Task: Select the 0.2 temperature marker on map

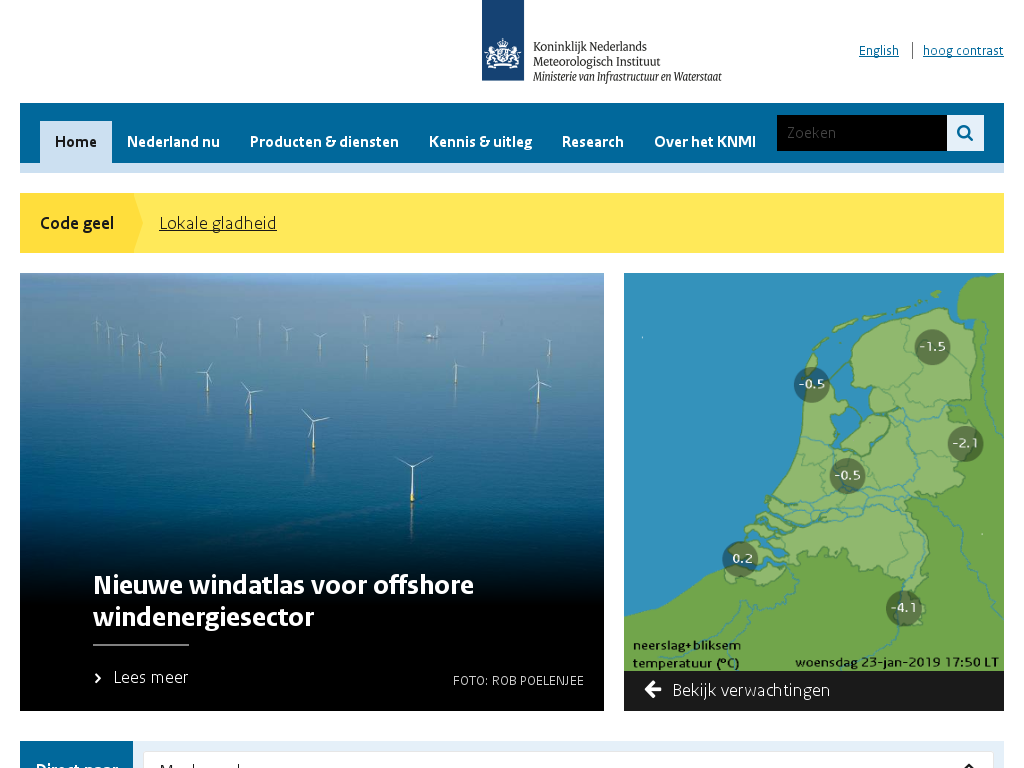Action: click(741, 559)
